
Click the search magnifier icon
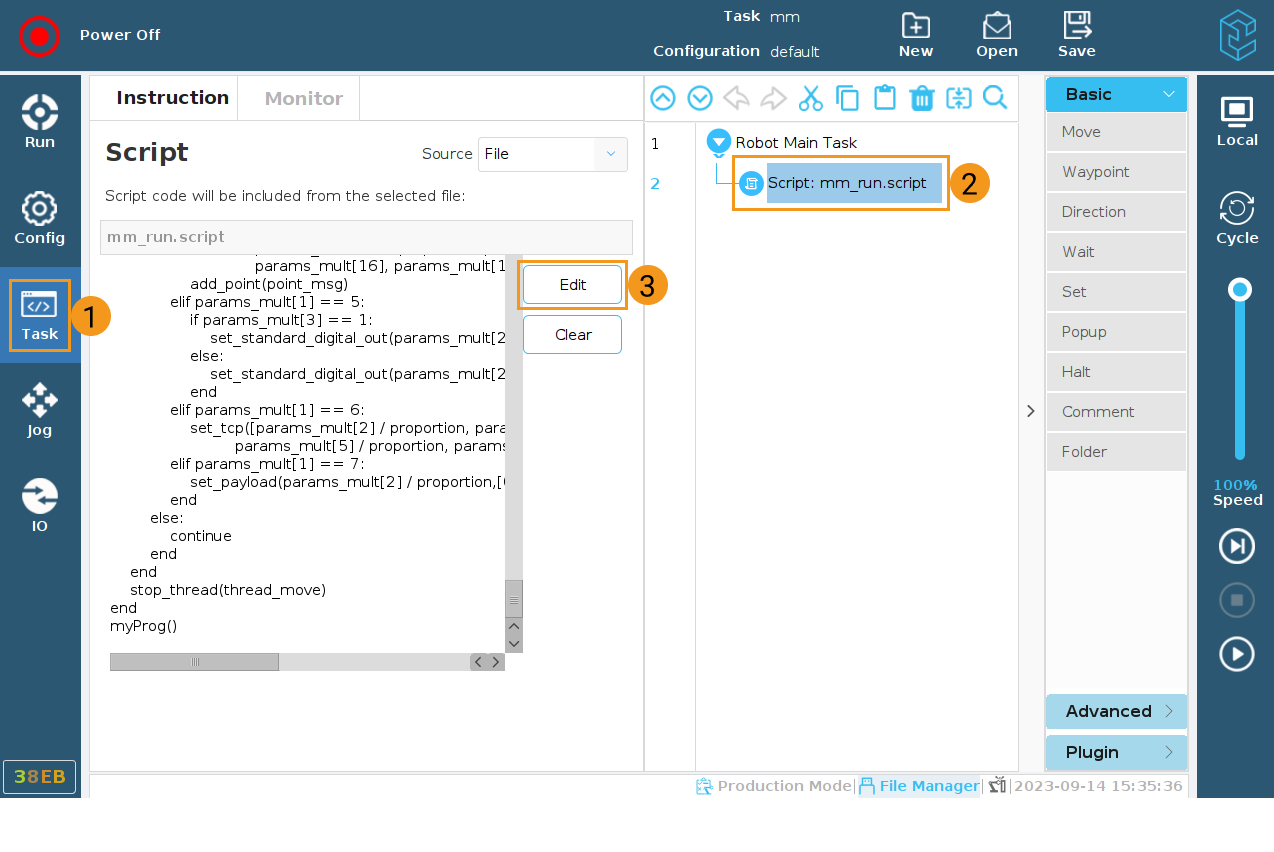click(995, 98)
